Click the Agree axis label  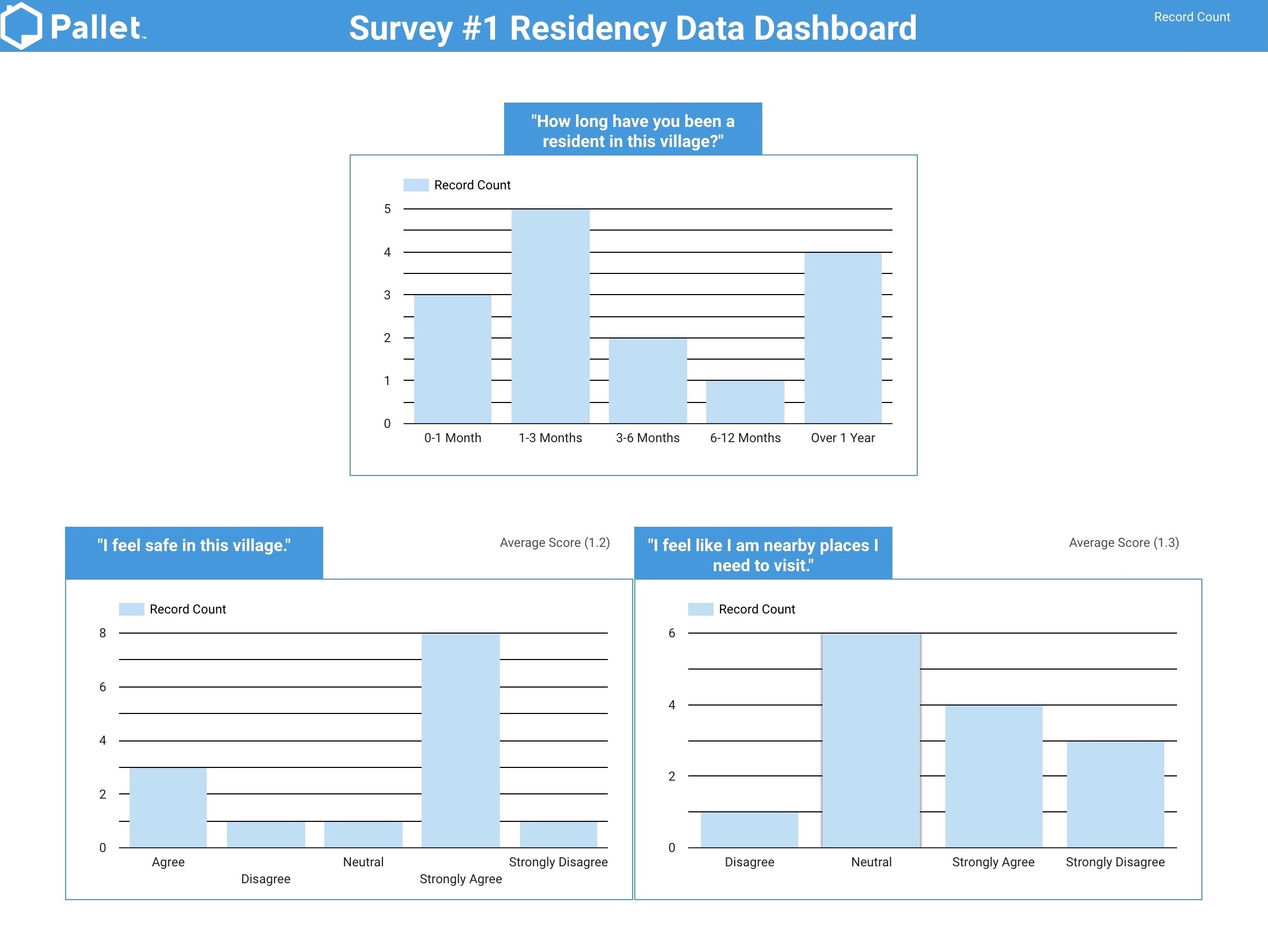click(x=168, y=862)
